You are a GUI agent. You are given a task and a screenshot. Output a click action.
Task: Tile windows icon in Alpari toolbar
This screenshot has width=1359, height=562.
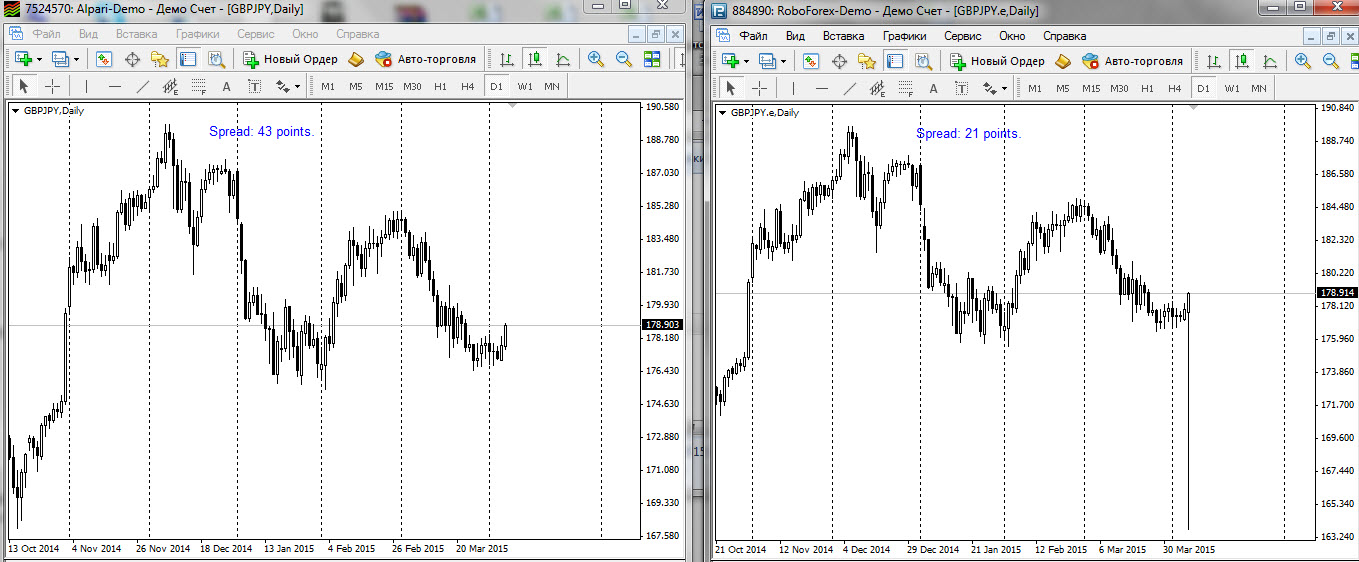pyautogui.click(x=652, y=59)
